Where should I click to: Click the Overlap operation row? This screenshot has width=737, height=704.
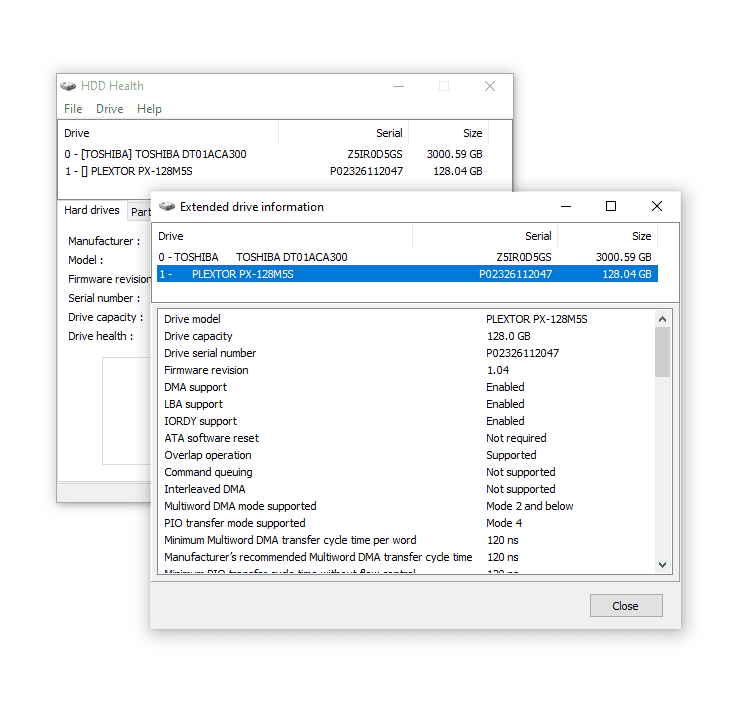[x=407, y=455]
